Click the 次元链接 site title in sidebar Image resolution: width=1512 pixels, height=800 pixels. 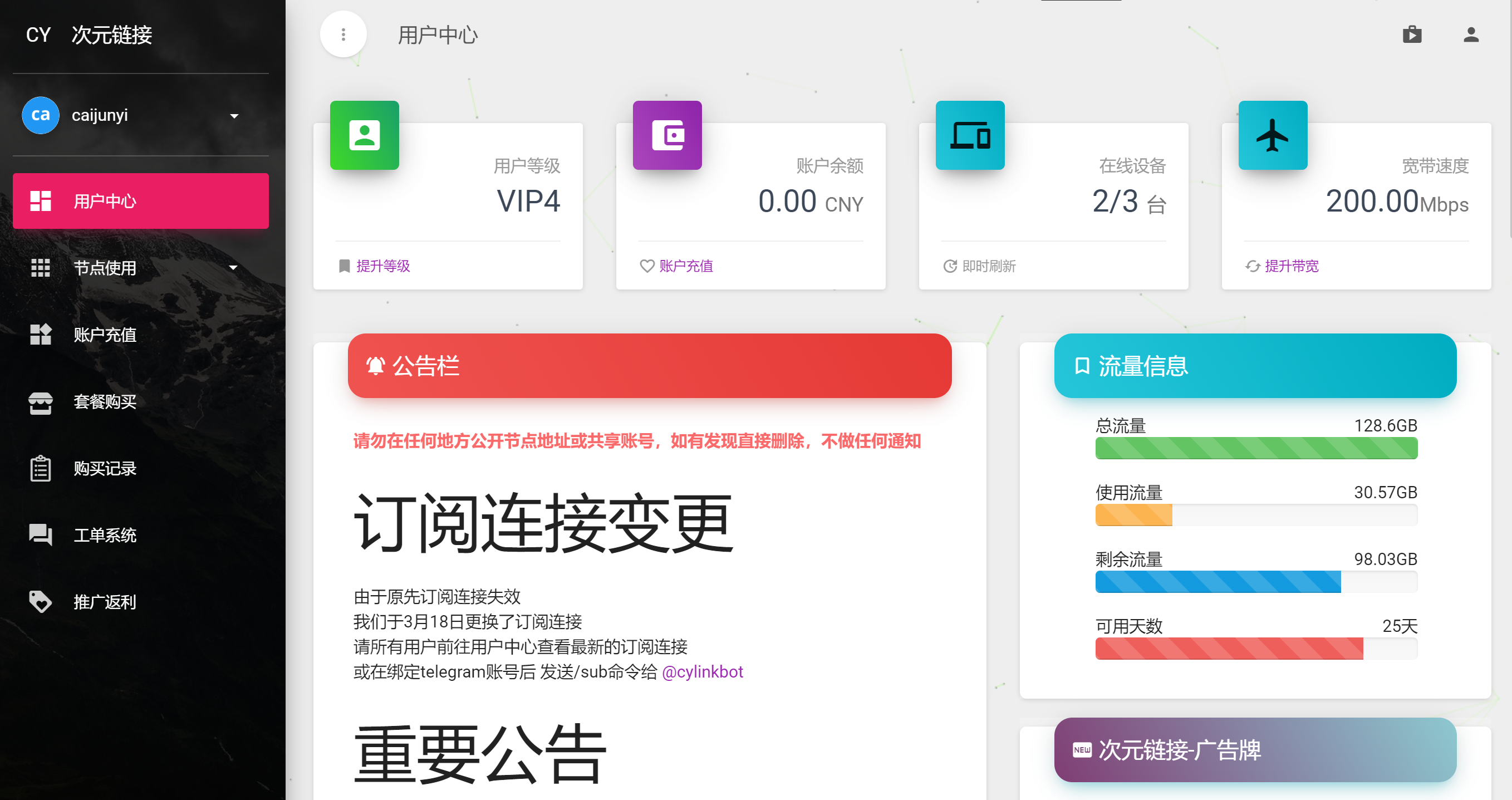(111, 35)
